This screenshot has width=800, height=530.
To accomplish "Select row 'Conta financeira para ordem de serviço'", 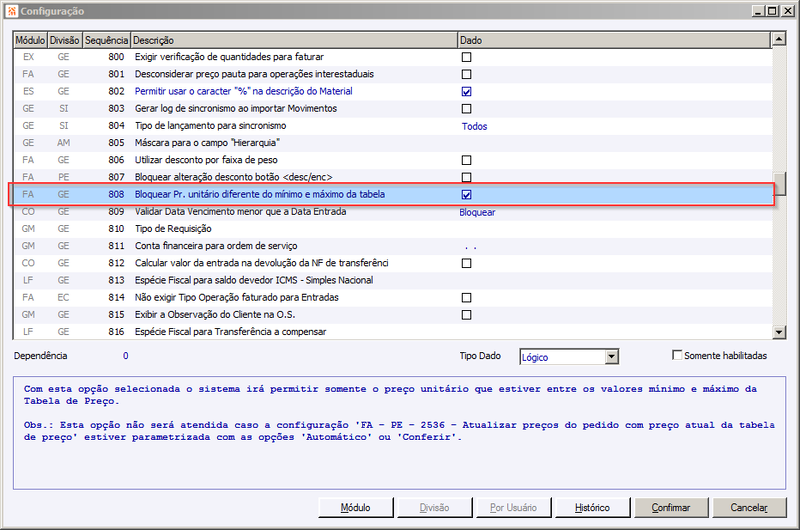I will [392, 246].
